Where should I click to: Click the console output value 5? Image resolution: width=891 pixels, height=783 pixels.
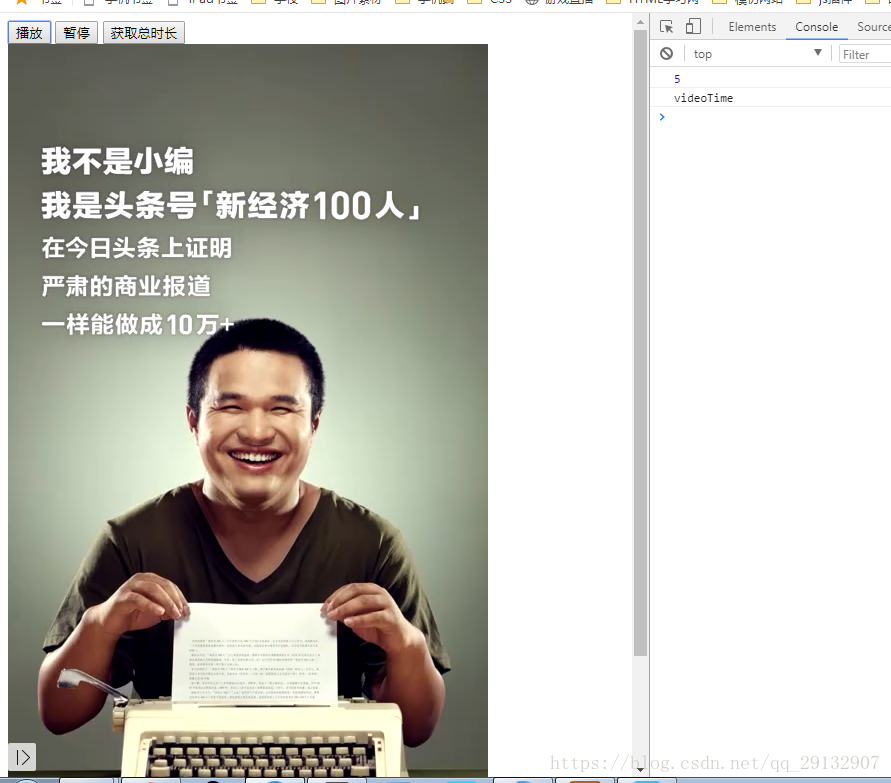(677, 79)
